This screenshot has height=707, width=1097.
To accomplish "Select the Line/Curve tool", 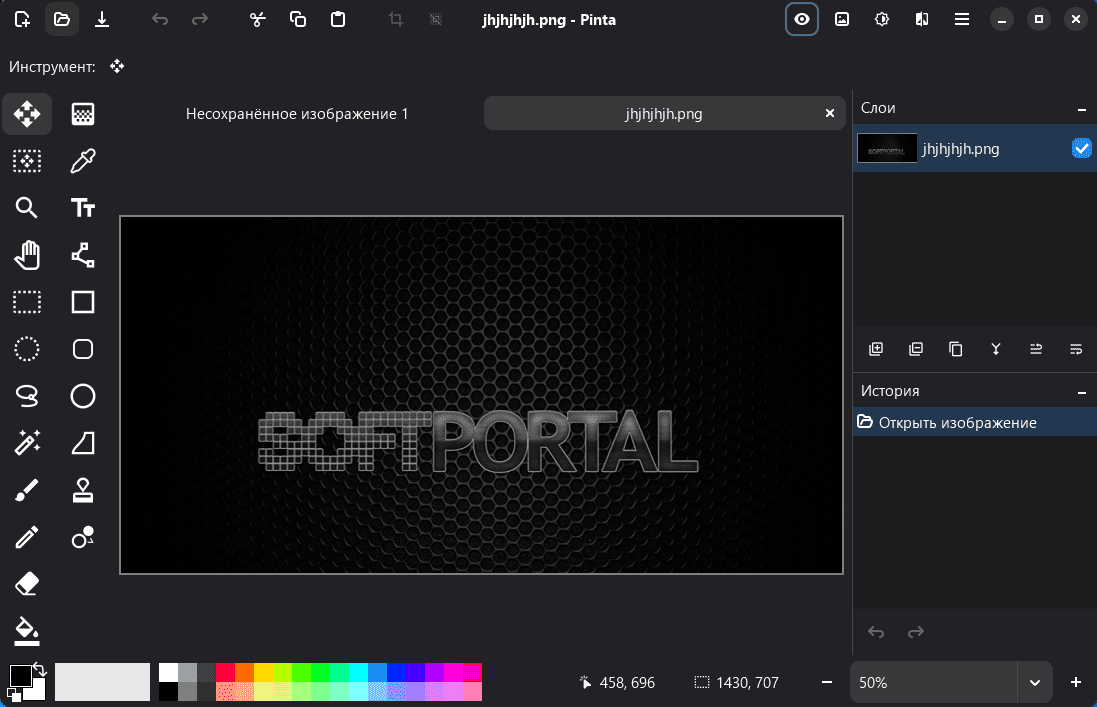I will coord(83,255).
